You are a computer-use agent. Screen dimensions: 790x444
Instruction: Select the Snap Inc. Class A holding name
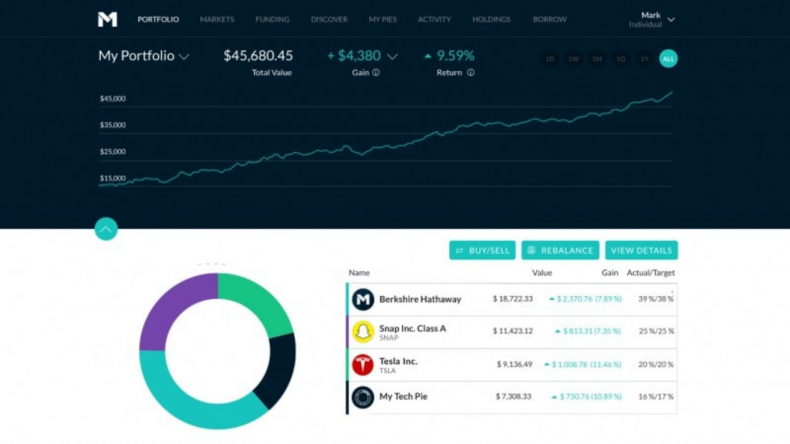pyautogui.click(x=413, y=329)
